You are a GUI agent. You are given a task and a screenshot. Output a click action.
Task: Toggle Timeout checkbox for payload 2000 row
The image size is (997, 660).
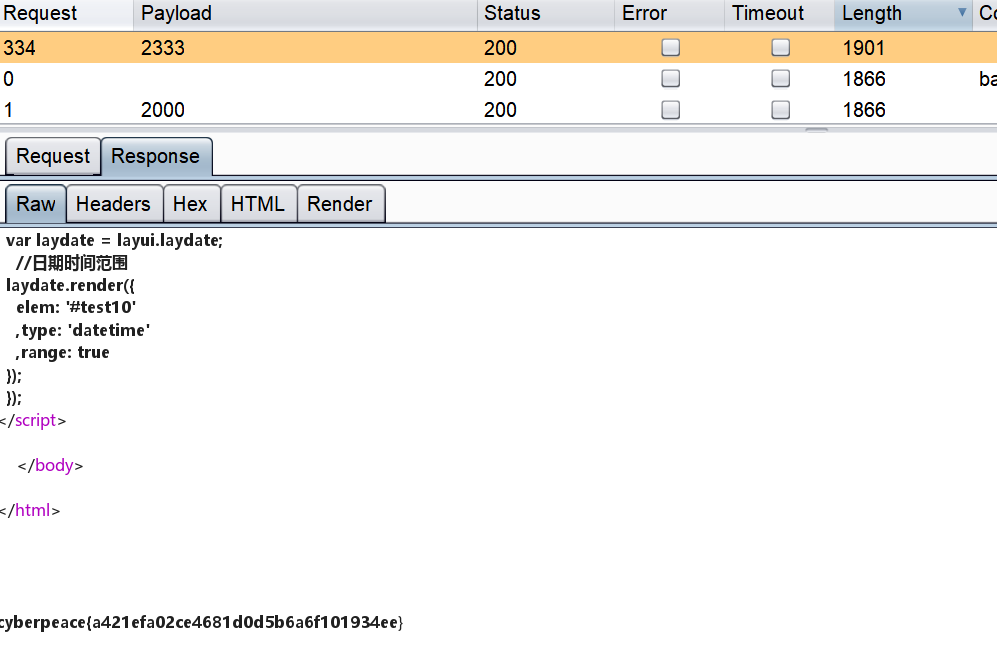tap(780, 110)
